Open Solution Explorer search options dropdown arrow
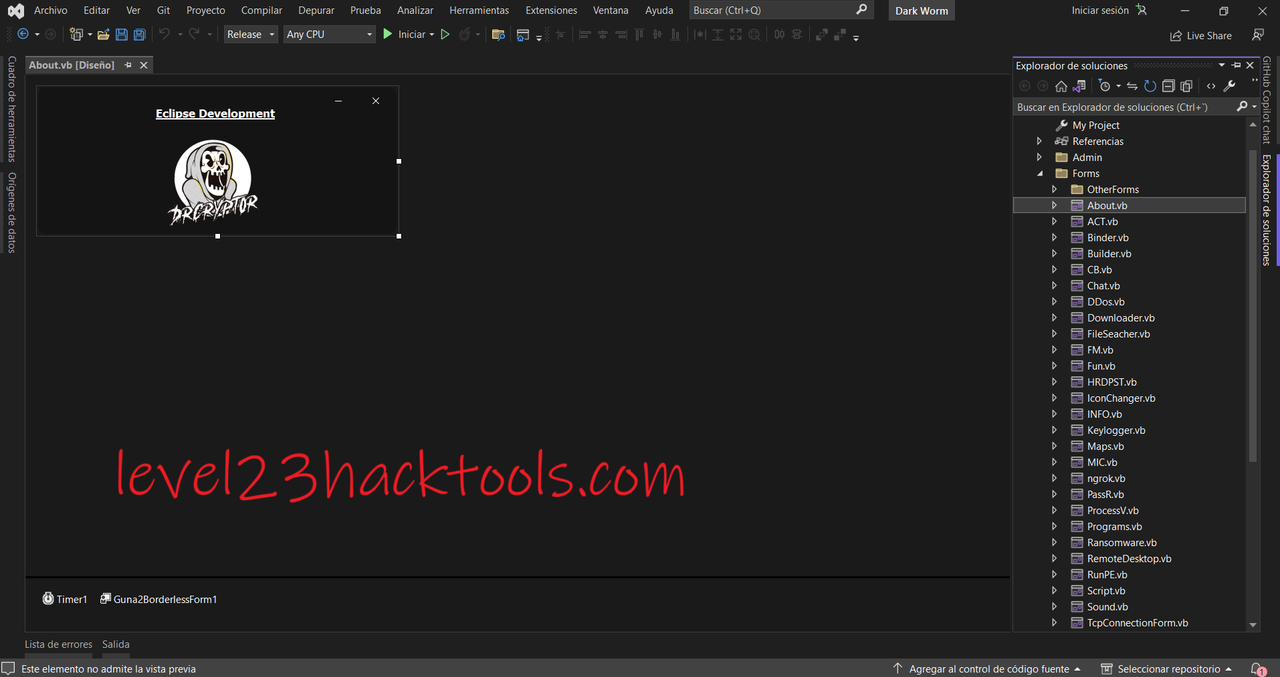The height and width of the screenshot is (677, 1280). (1254, 106)
